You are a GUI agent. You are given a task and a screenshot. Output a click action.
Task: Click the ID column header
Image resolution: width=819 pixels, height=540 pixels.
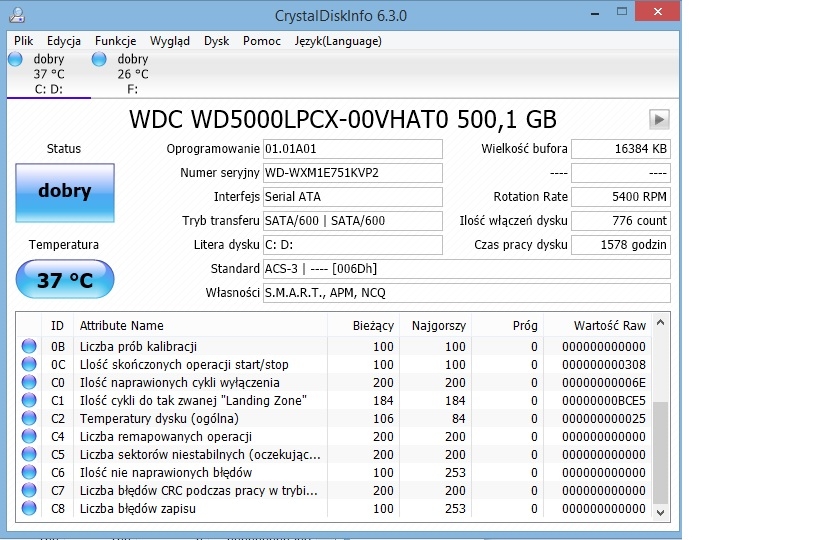(57, 325)
